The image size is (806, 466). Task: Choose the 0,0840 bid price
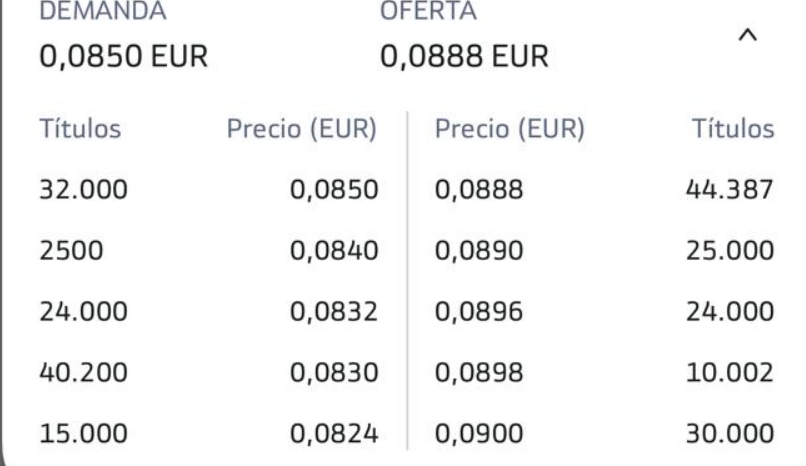click(x=333, y=251)
